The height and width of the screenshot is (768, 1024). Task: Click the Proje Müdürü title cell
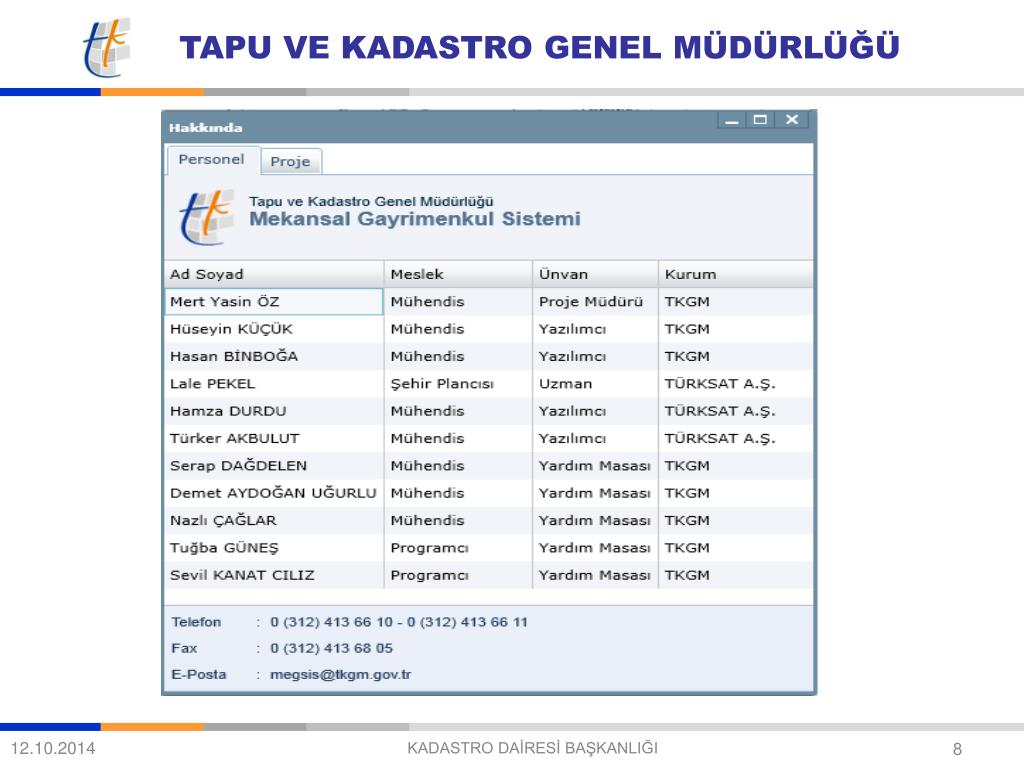point(596,302)
